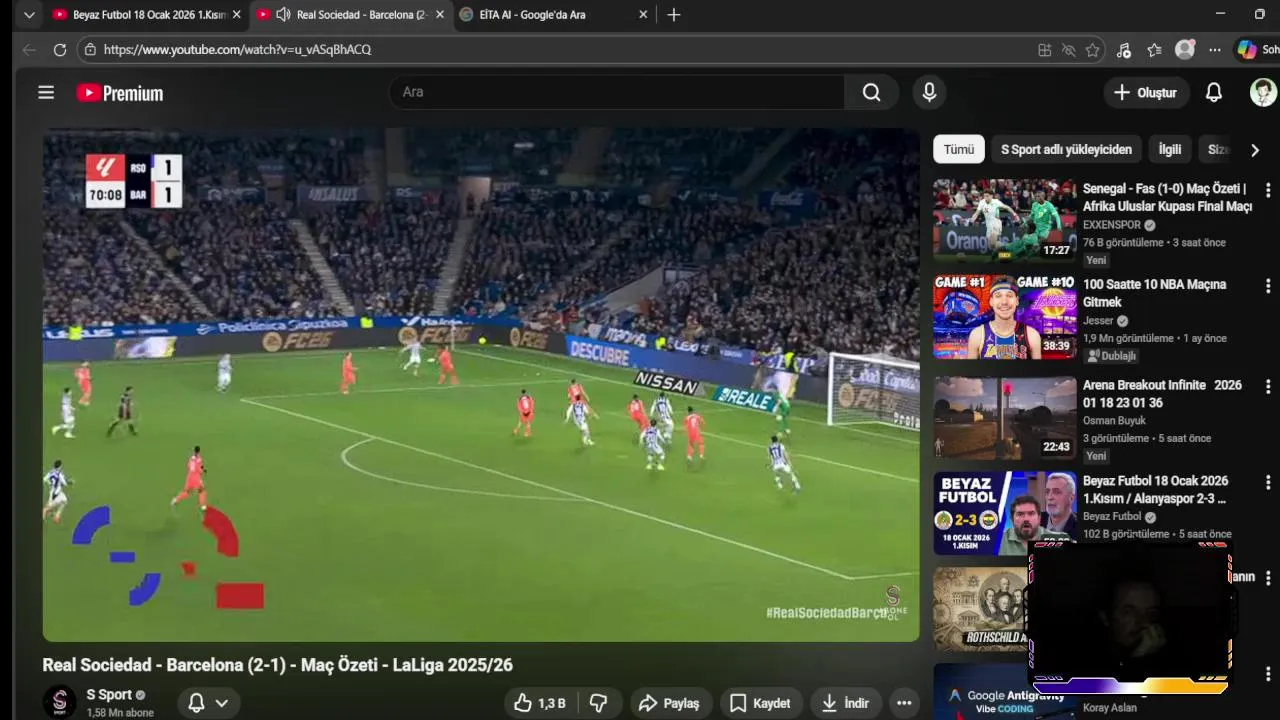Go to YouTube Premium home logo
This screenshot has width=1280, height=720.
120,93
